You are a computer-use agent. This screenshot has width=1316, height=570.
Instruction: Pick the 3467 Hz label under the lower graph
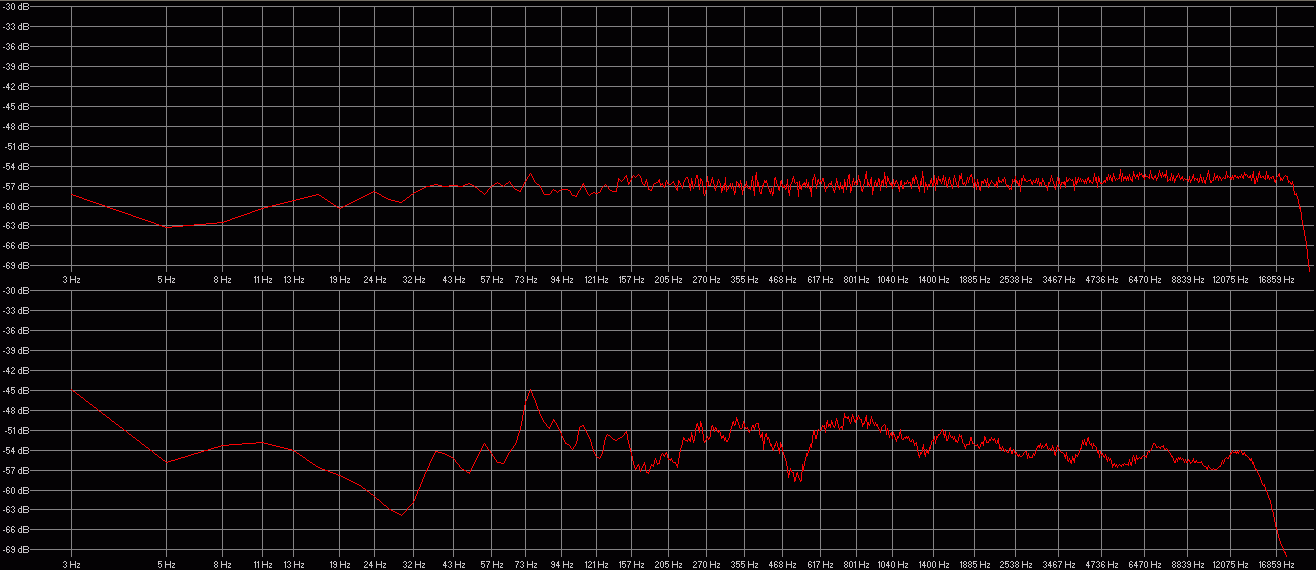(1059, 564)
